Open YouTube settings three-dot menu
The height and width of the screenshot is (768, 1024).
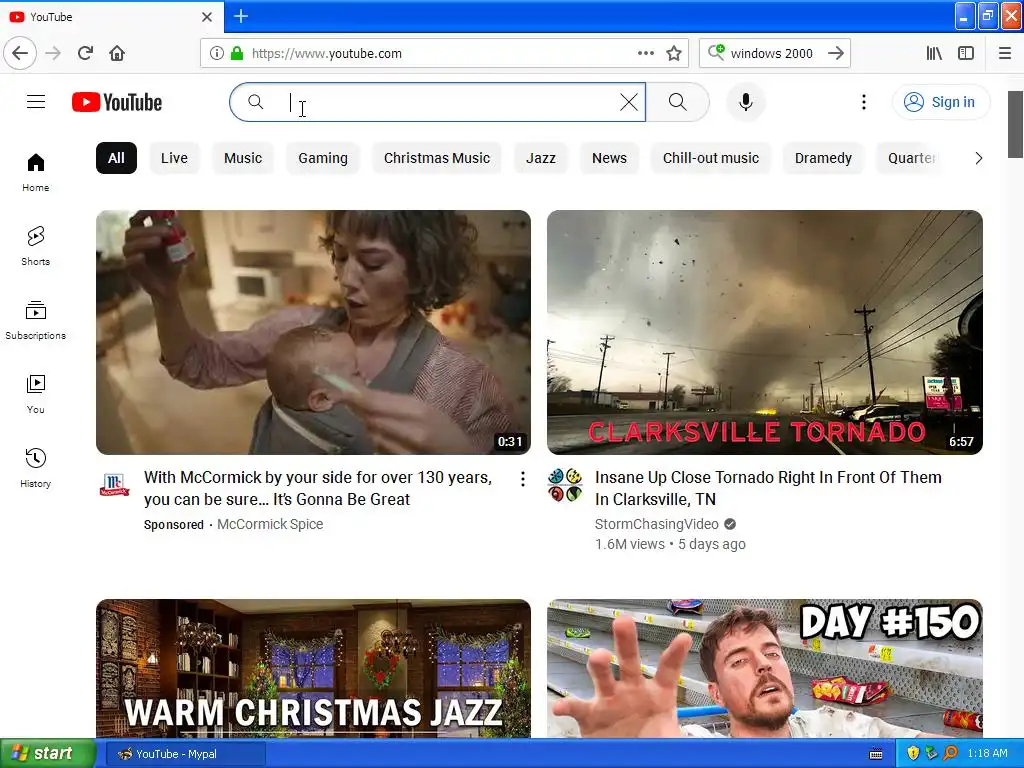[863, 102]
